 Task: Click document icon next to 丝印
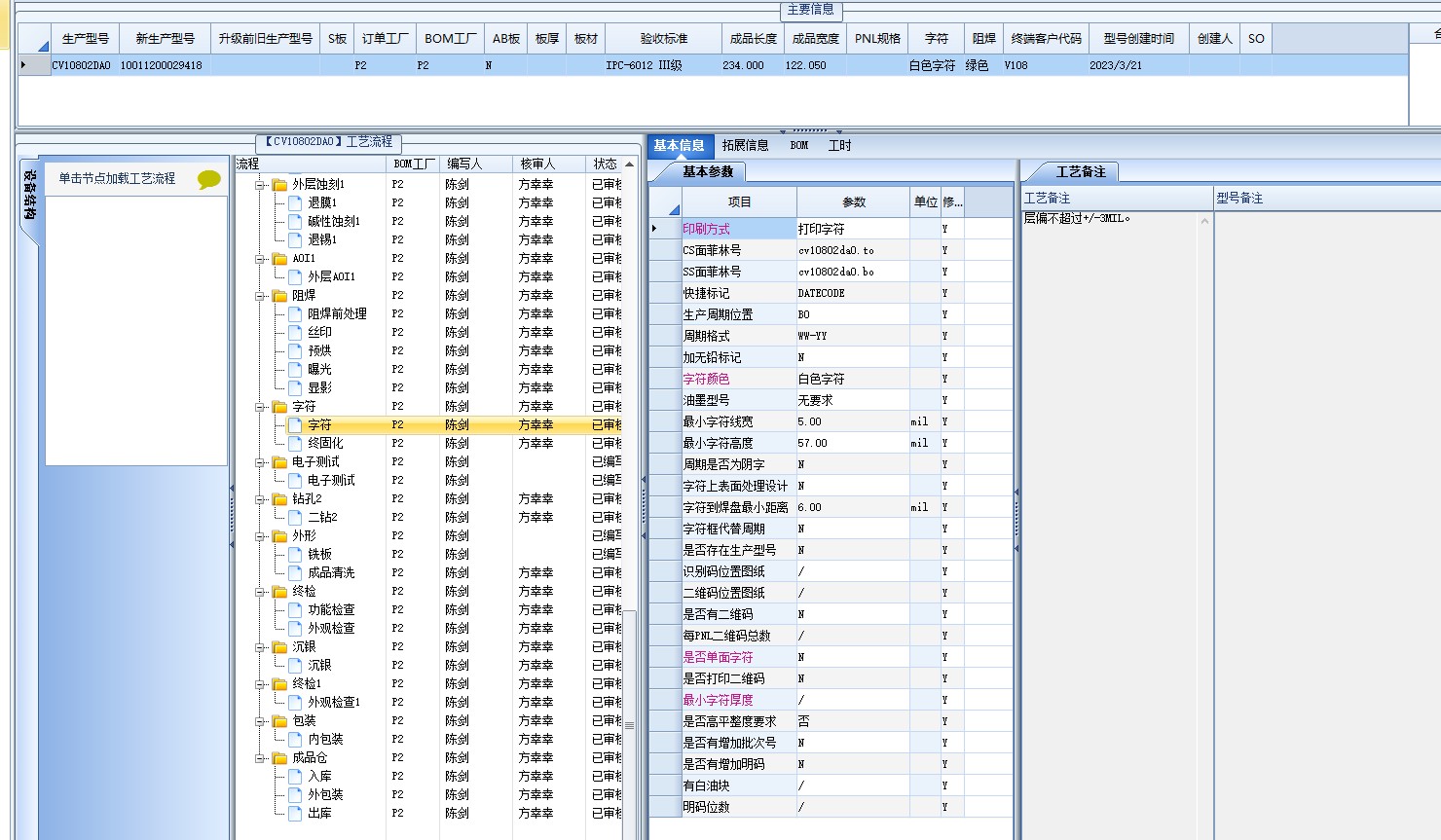click(x=295, y=332)
